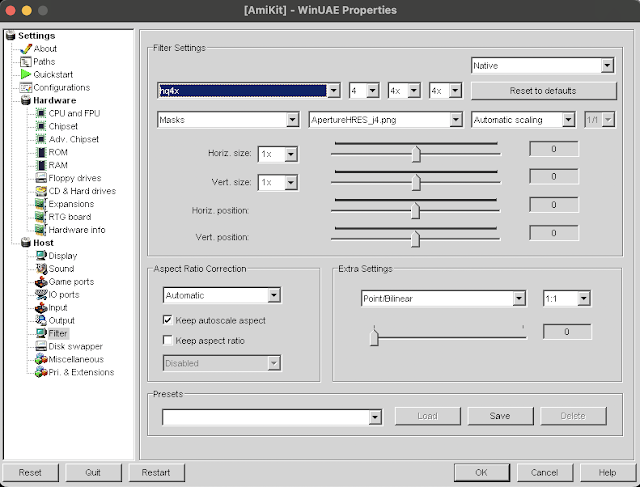The height and width of the screenshot is (487, 640).
Task: Click the Output icon in tree
Action: [x=41, y=320]
